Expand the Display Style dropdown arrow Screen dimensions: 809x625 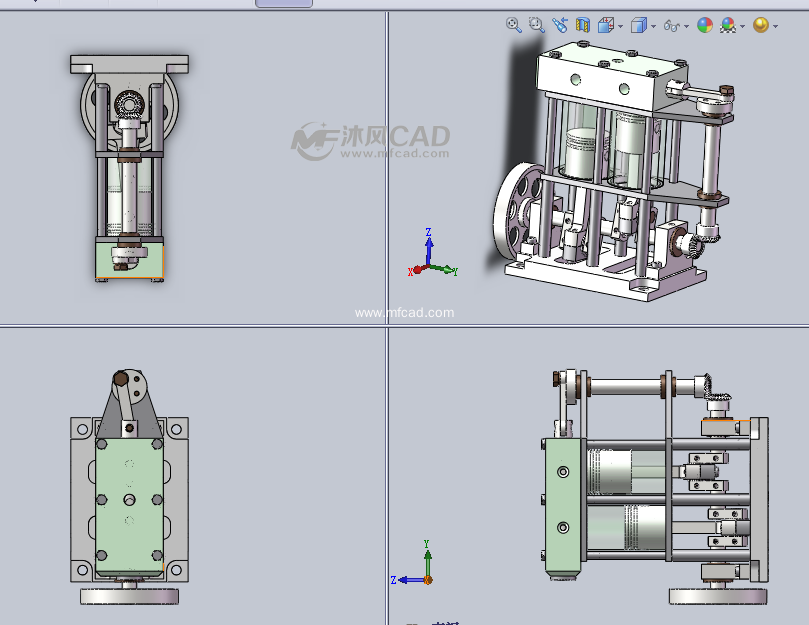[653, 26]
